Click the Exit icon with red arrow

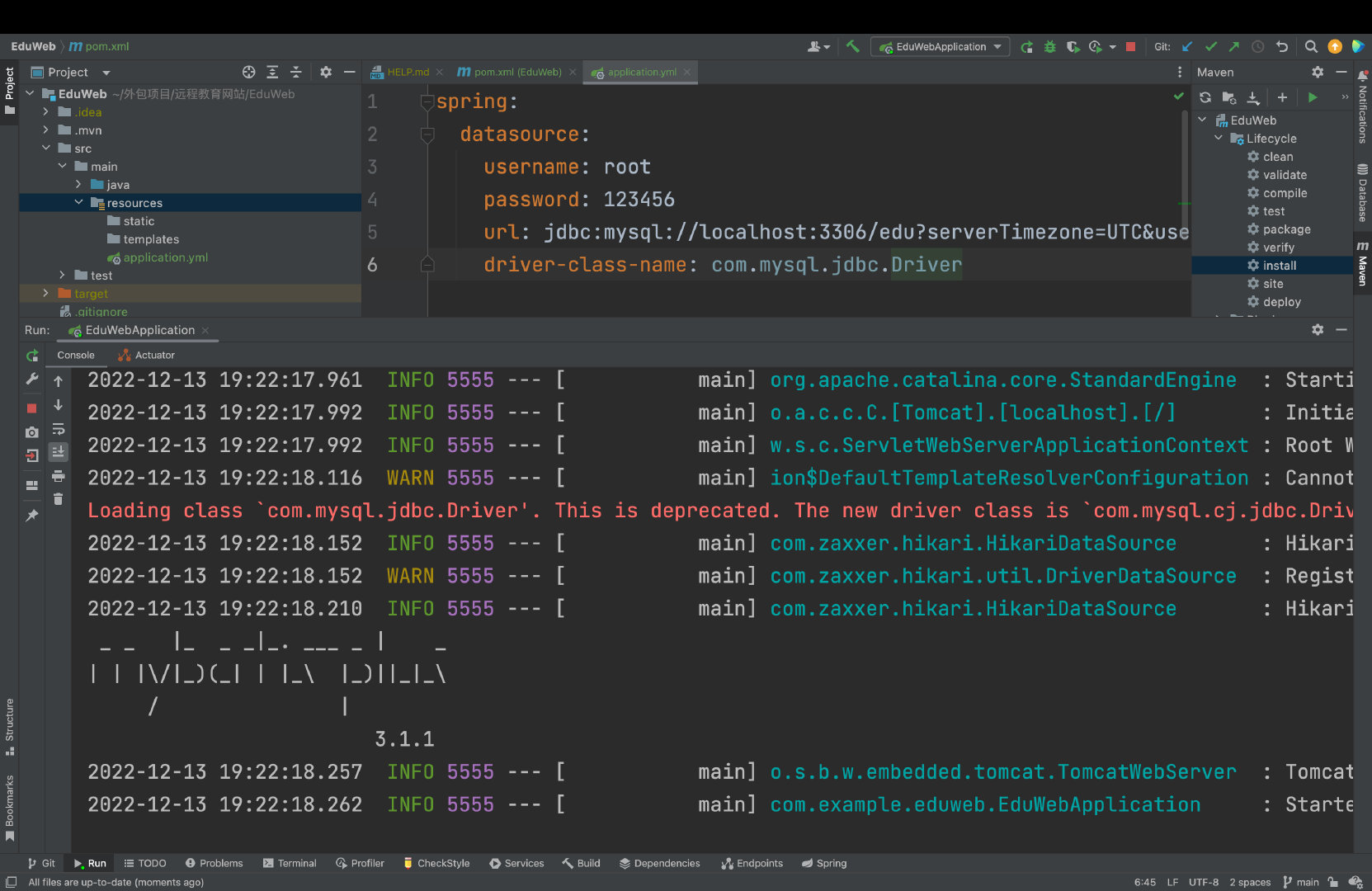32,455
